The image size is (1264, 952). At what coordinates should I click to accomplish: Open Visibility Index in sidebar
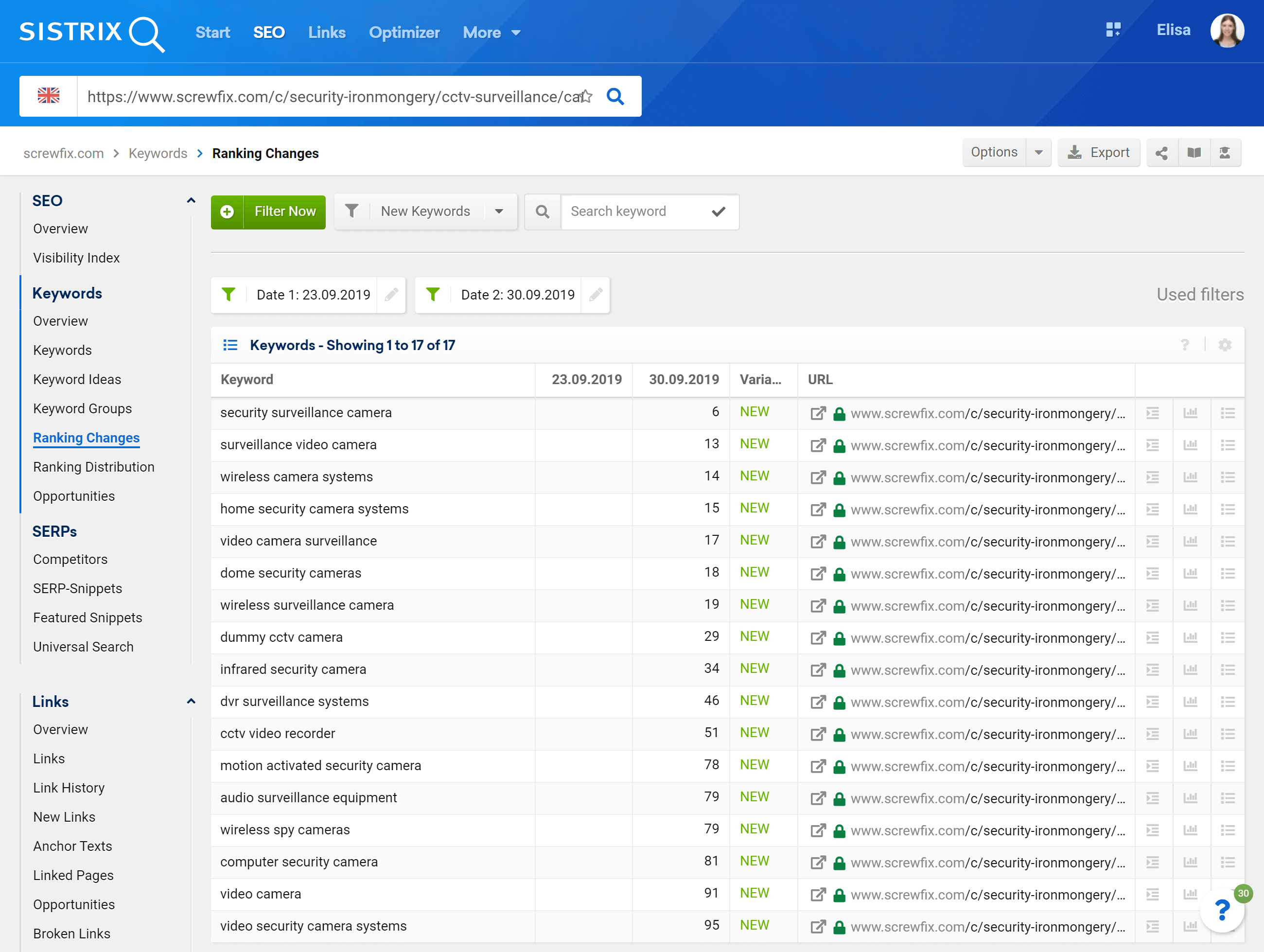click(x=77, y=258)
